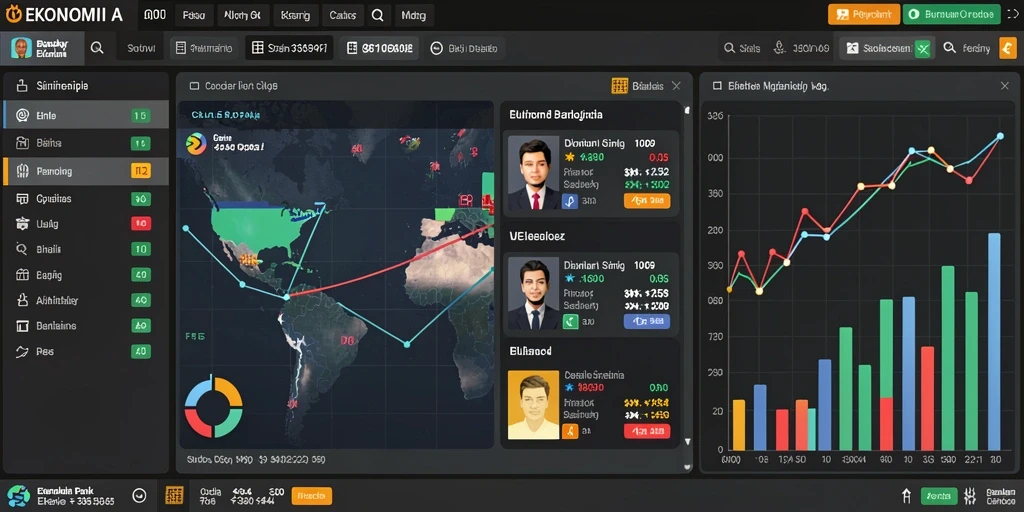Click the orange grid icon beside Biatais

[619, 86]
